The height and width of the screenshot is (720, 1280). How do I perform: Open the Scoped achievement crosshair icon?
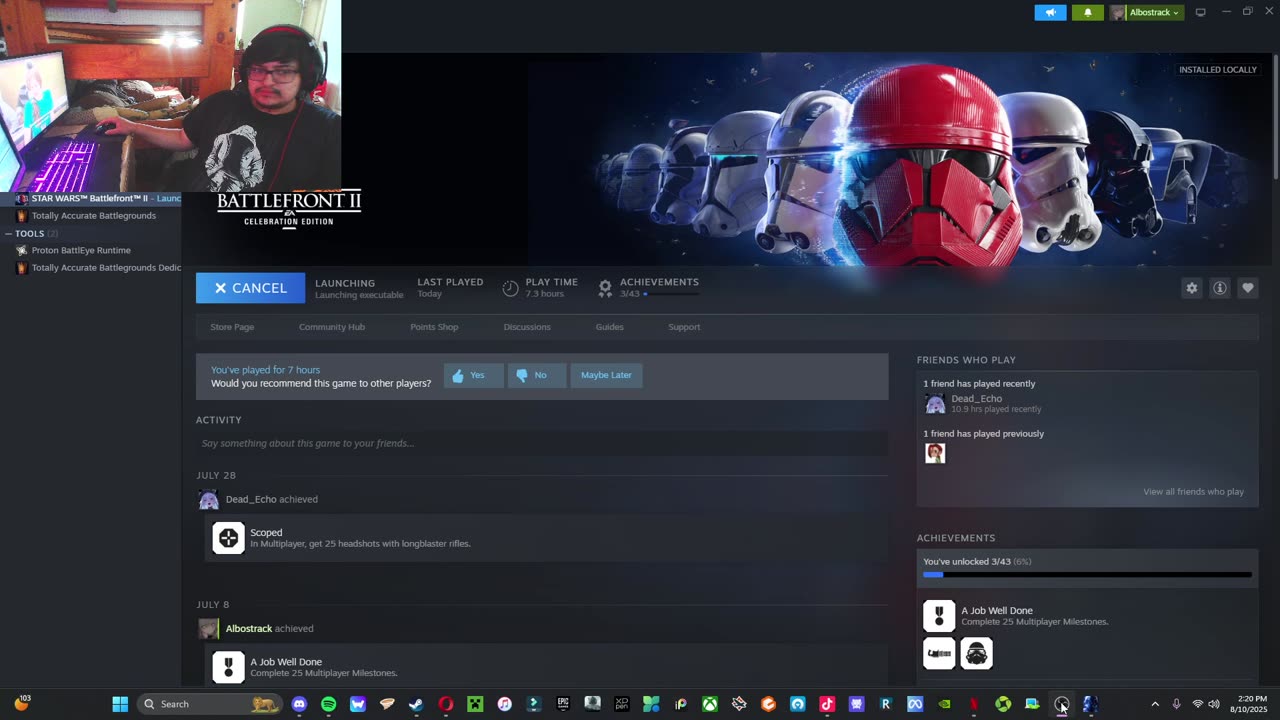[x=228, y=538]
